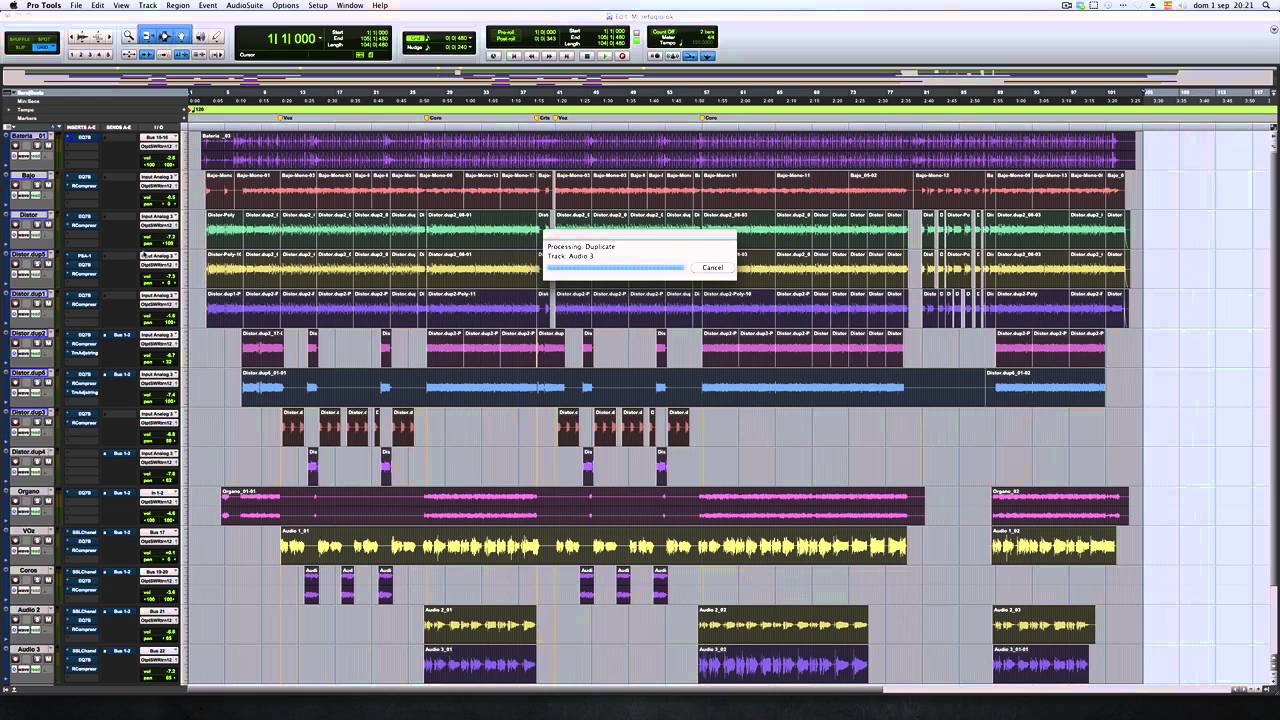Open the PSA-1 insert on Distor.dup5

pyautogui.click(x=84, y=256)
